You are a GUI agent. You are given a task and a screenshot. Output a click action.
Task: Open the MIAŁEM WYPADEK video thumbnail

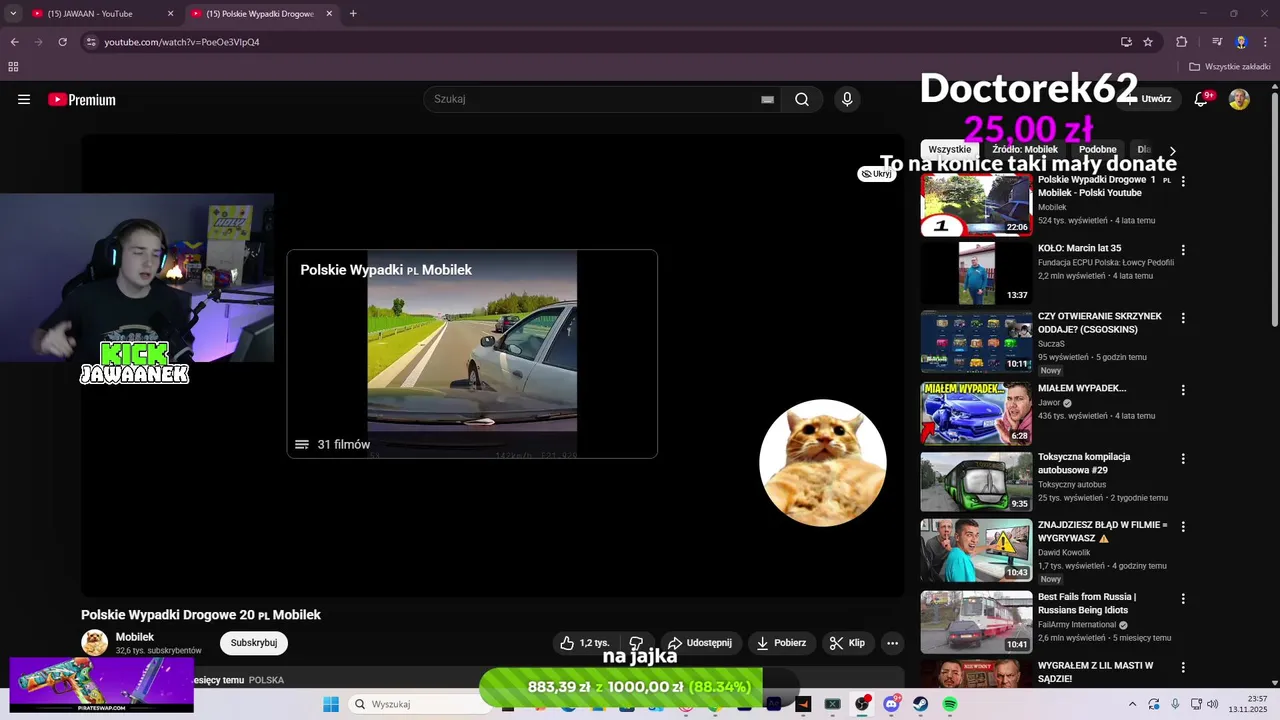(x=976, y=412)
